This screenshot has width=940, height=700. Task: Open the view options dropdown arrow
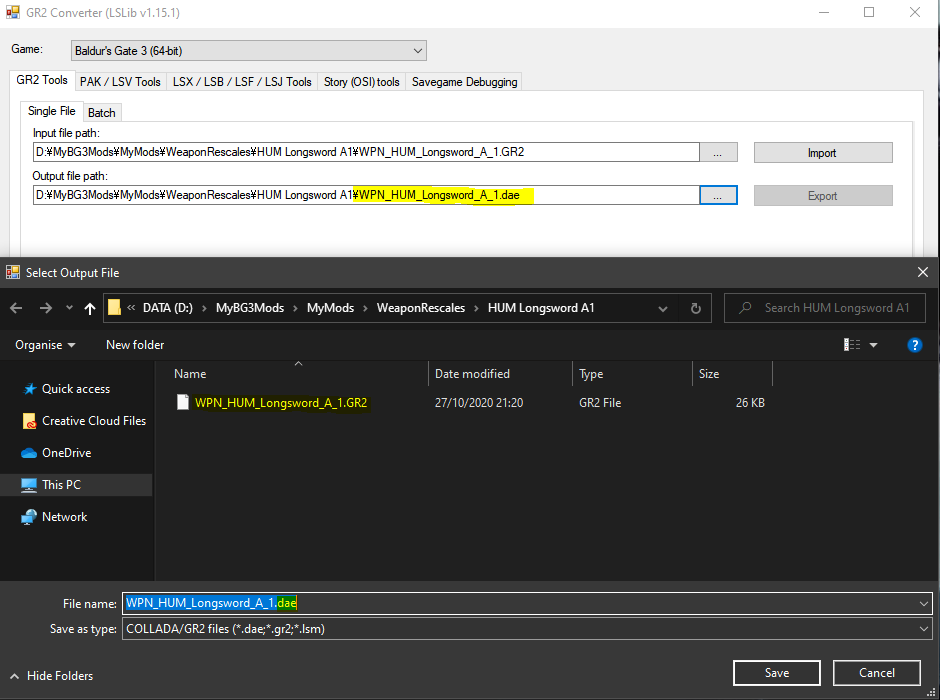coord(873,345)
